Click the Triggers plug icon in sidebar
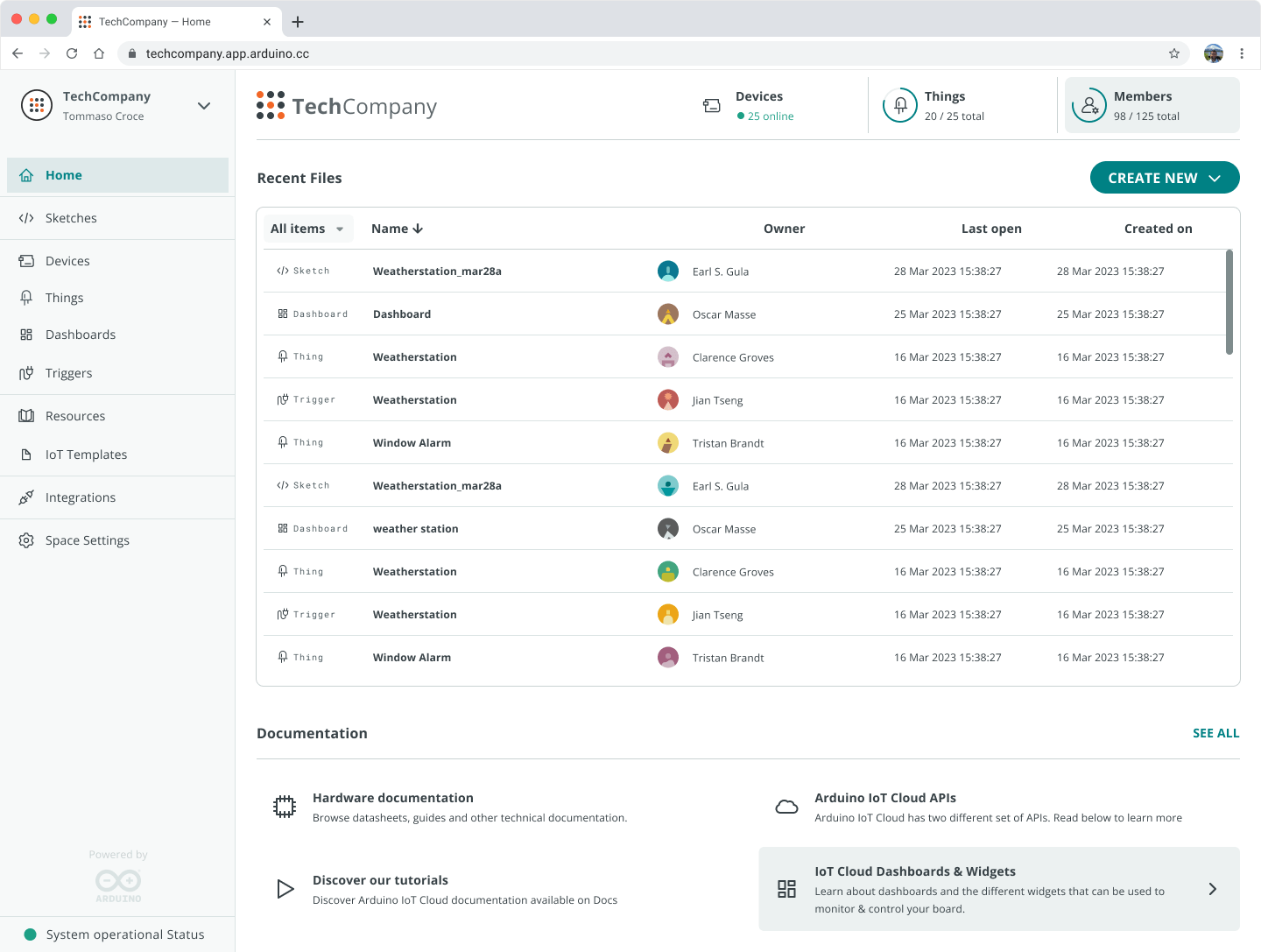The width and height of the screenshot is (1261, 952). pyautogui.click(x=26, y=373)
